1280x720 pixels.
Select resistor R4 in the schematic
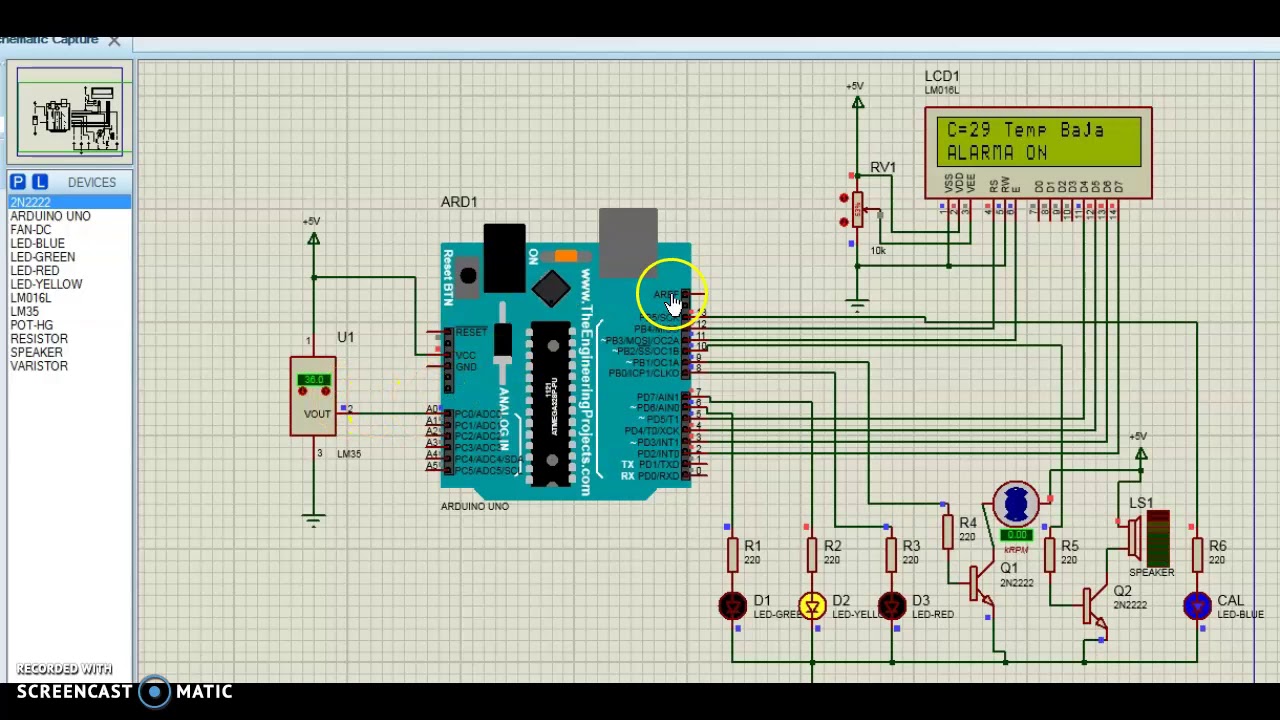pyautogui.click(x=947, y=531)
